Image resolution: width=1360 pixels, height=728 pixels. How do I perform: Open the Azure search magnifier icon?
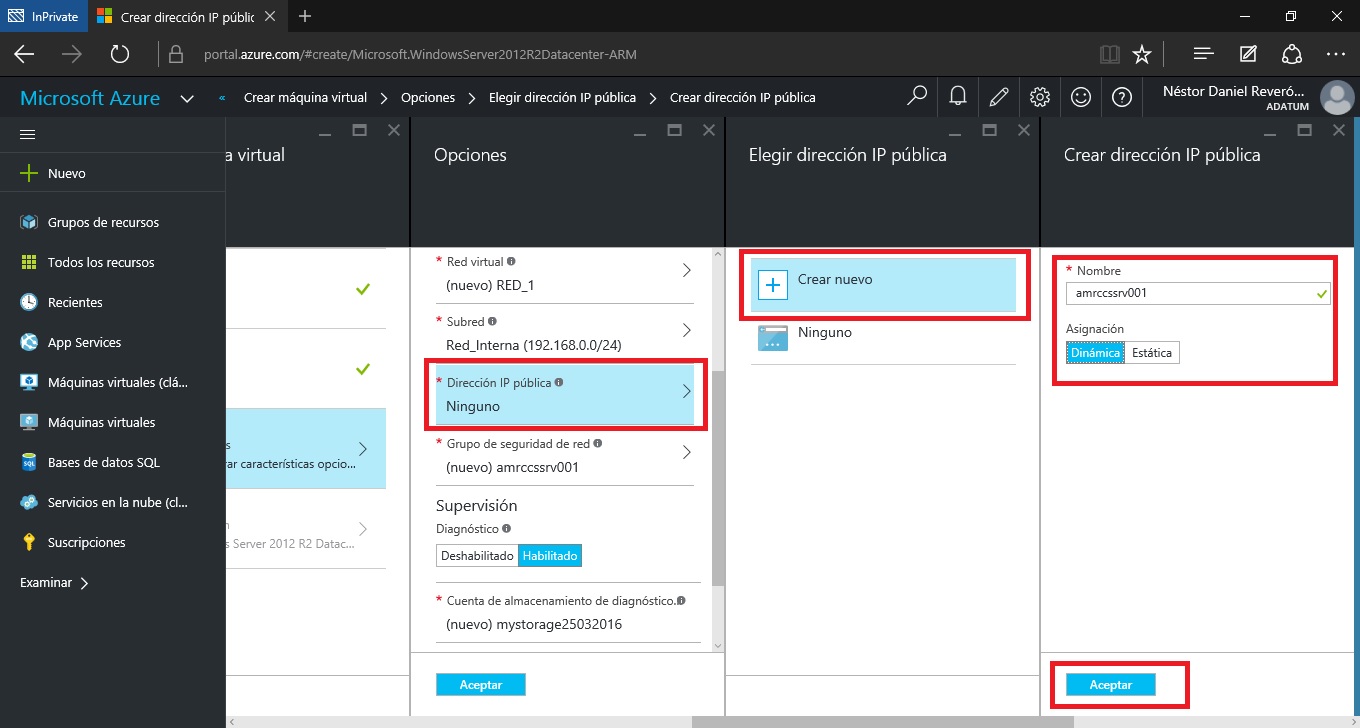click(916, 97)
